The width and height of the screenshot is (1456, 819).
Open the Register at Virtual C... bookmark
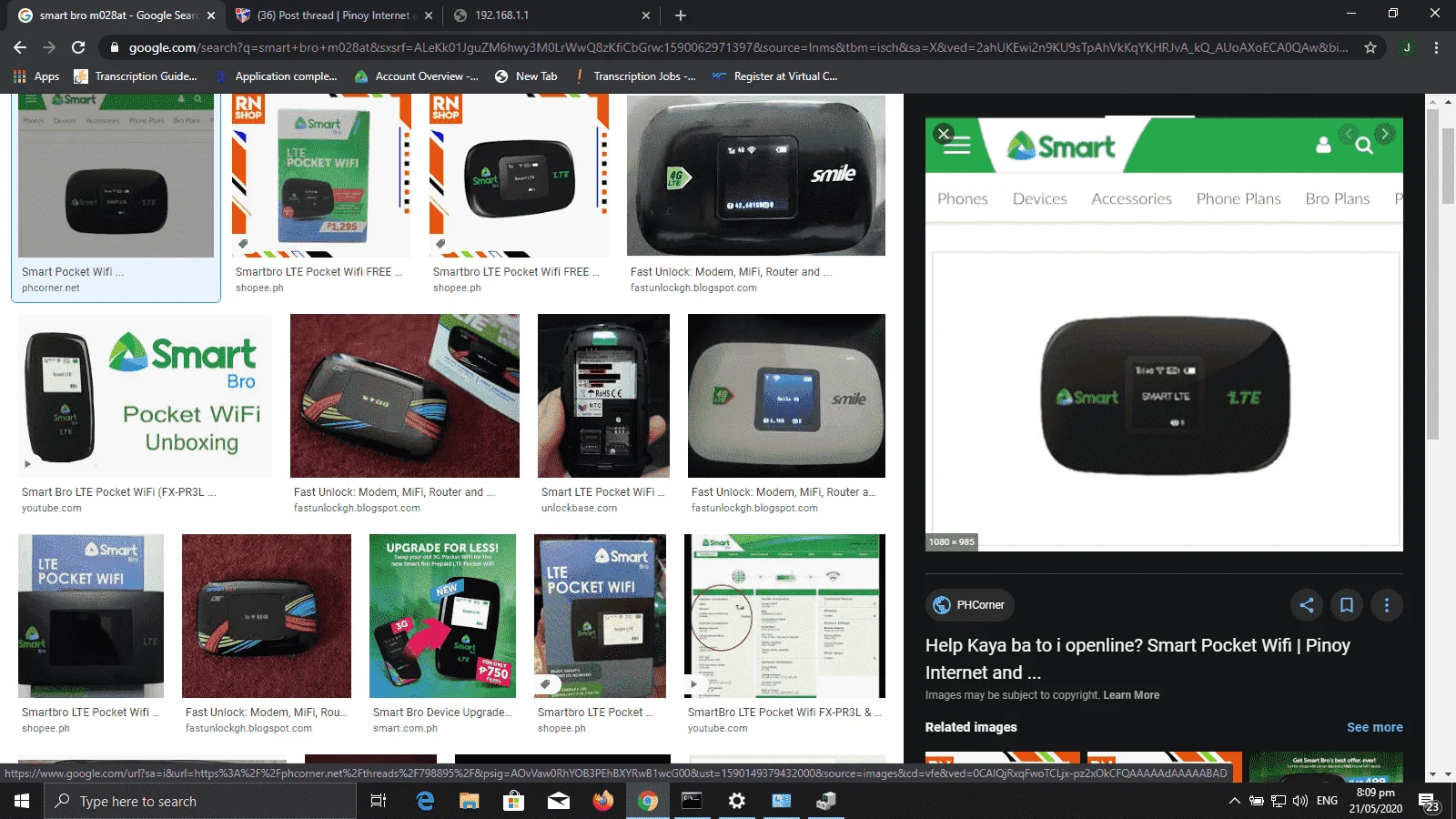tap(774, 76)
